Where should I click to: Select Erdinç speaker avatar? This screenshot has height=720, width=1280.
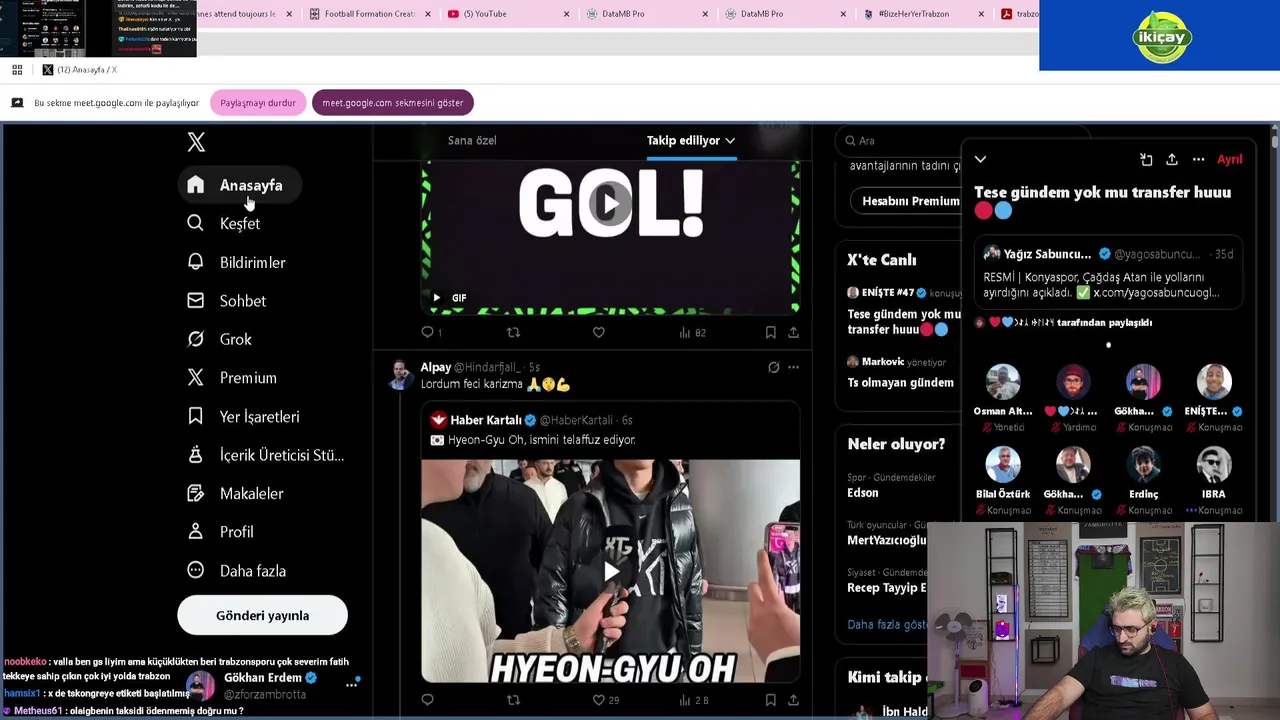[1144, 465]
